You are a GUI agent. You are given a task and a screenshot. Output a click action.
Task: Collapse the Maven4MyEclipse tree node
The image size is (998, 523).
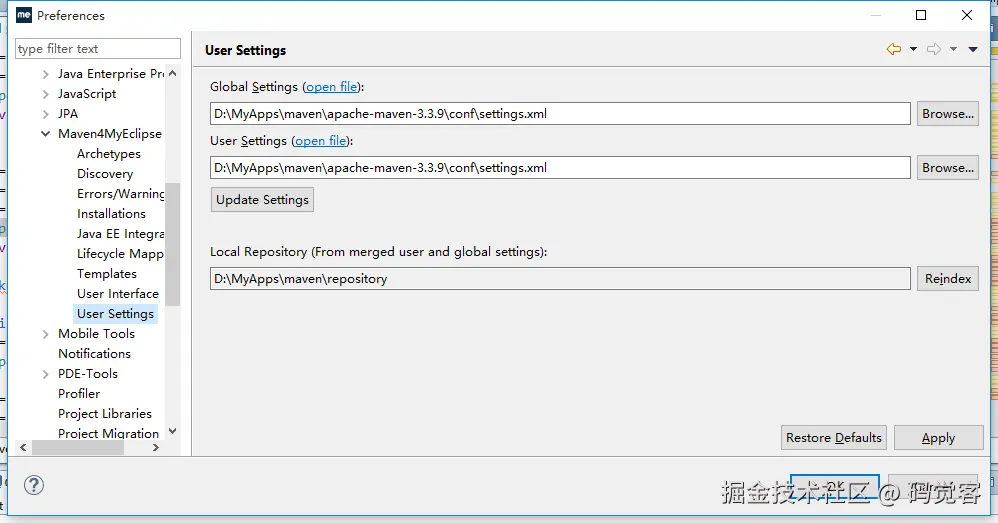(x=45, y=134)
